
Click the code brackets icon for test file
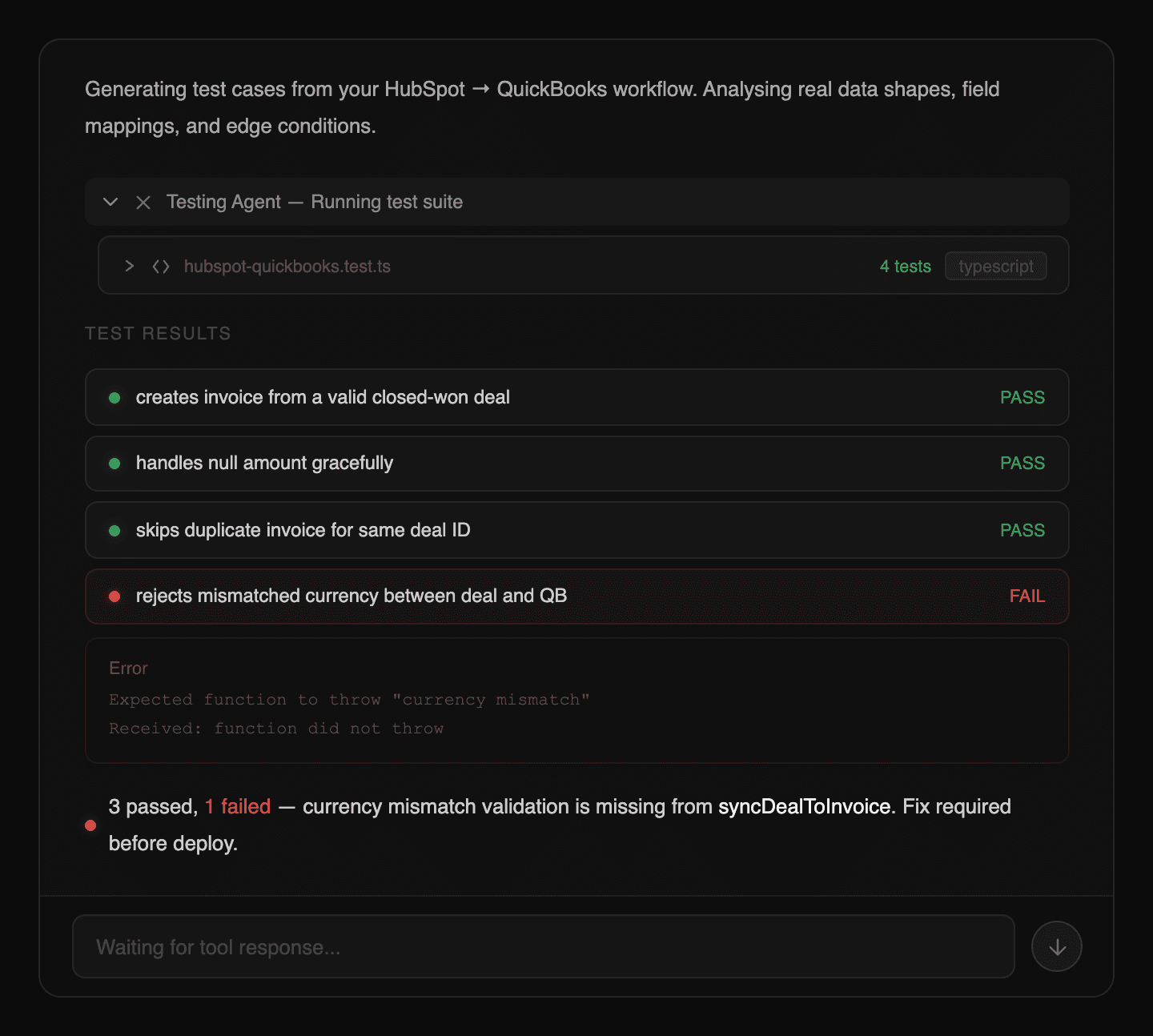161,267
